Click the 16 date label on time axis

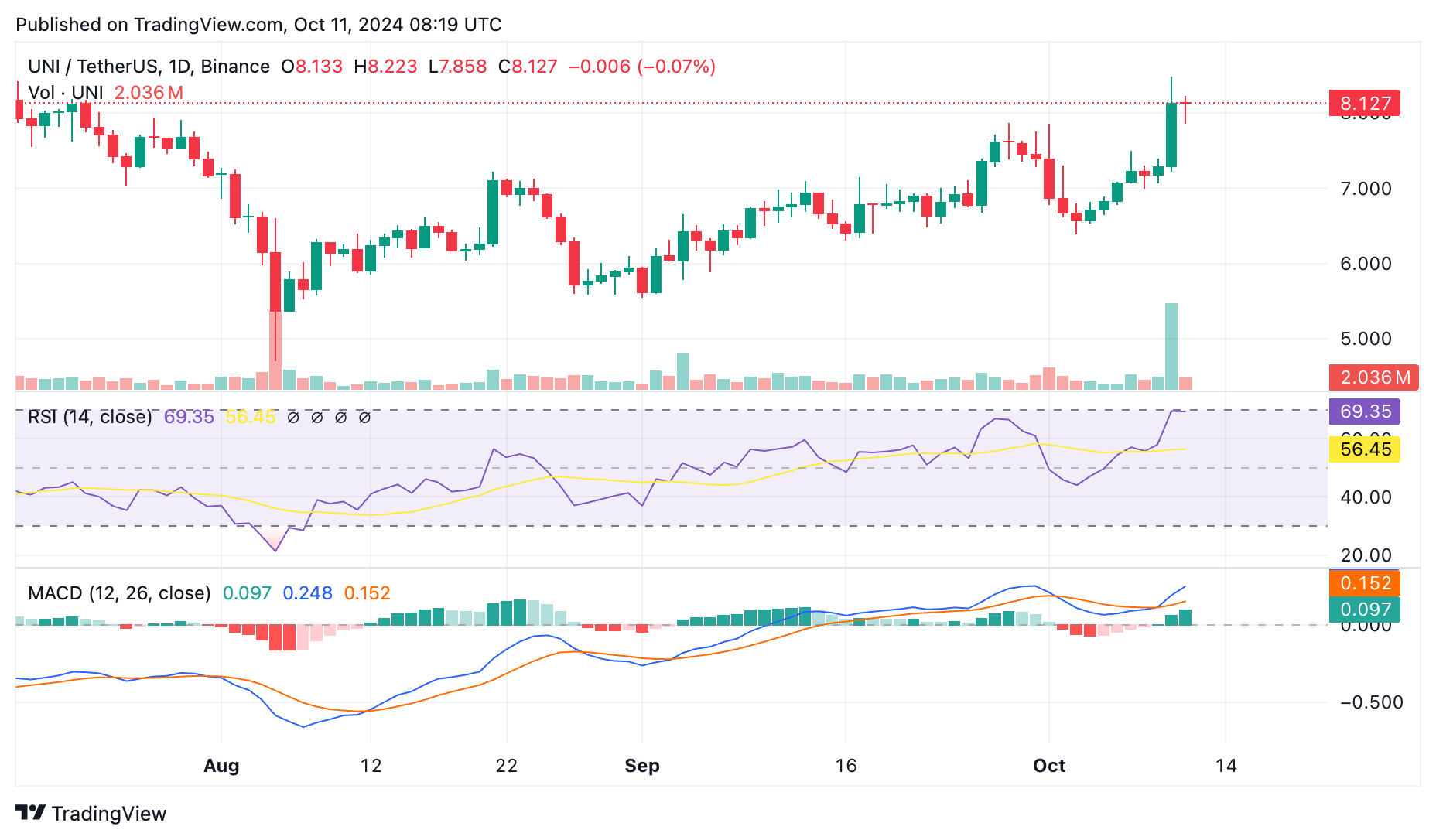846,766
